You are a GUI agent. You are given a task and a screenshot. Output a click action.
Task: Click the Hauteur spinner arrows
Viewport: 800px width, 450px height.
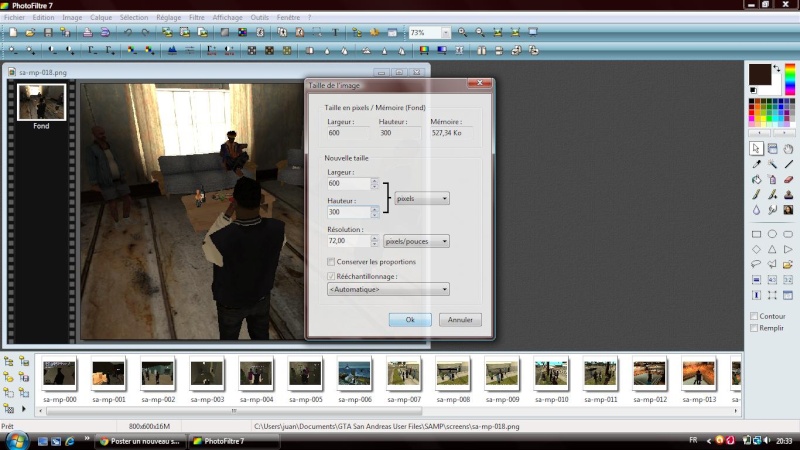coord(374,212)
